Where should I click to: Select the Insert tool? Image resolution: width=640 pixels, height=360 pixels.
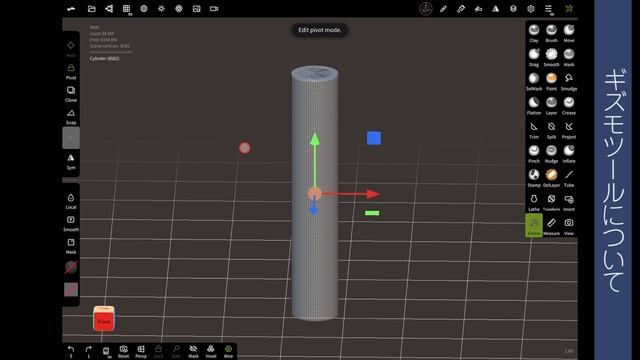pos(569,202)
